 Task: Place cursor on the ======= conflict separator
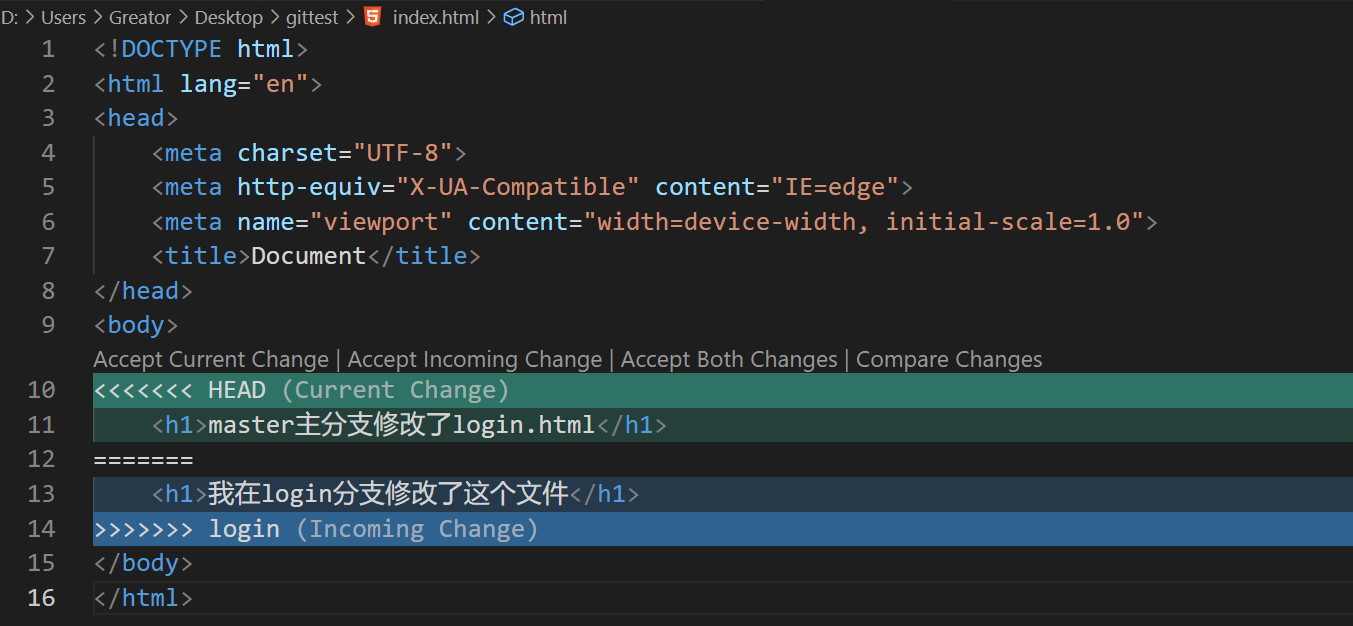click(x=143, y=460)
